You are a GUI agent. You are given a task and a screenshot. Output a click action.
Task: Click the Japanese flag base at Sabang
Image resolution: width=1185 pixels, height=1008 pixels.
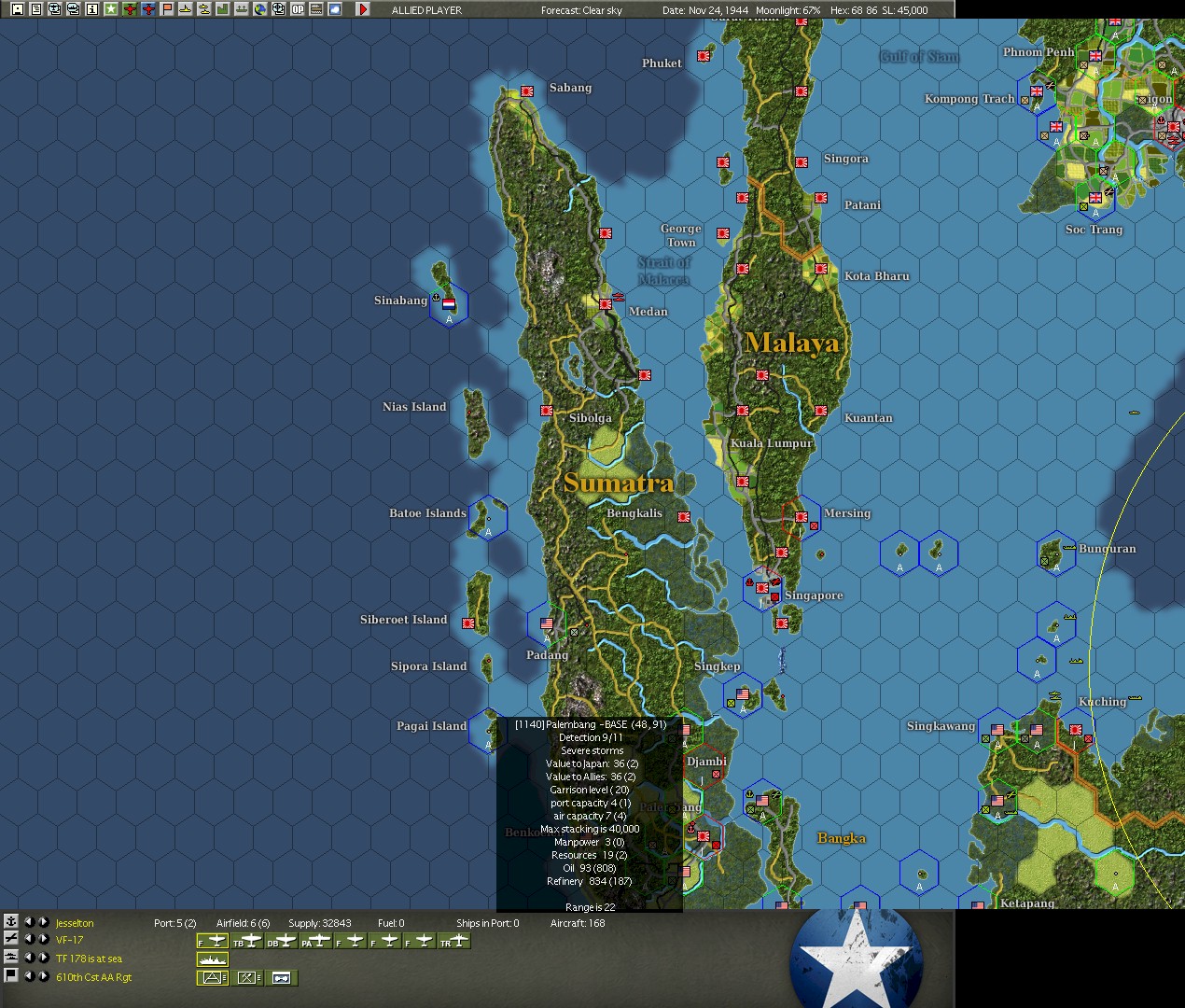[527, 91]
